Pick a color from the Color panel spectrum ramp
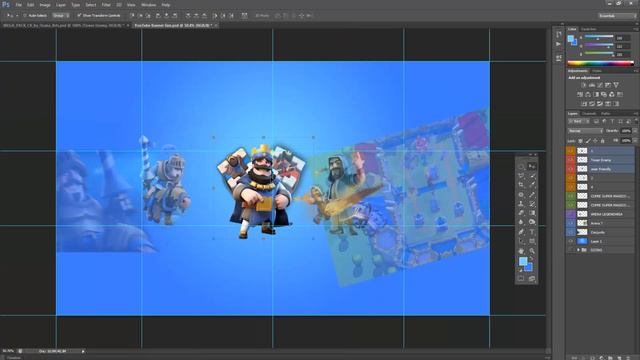Image resolution: width=640 pixels, height=360 pixels. click(x=600, y=63)
